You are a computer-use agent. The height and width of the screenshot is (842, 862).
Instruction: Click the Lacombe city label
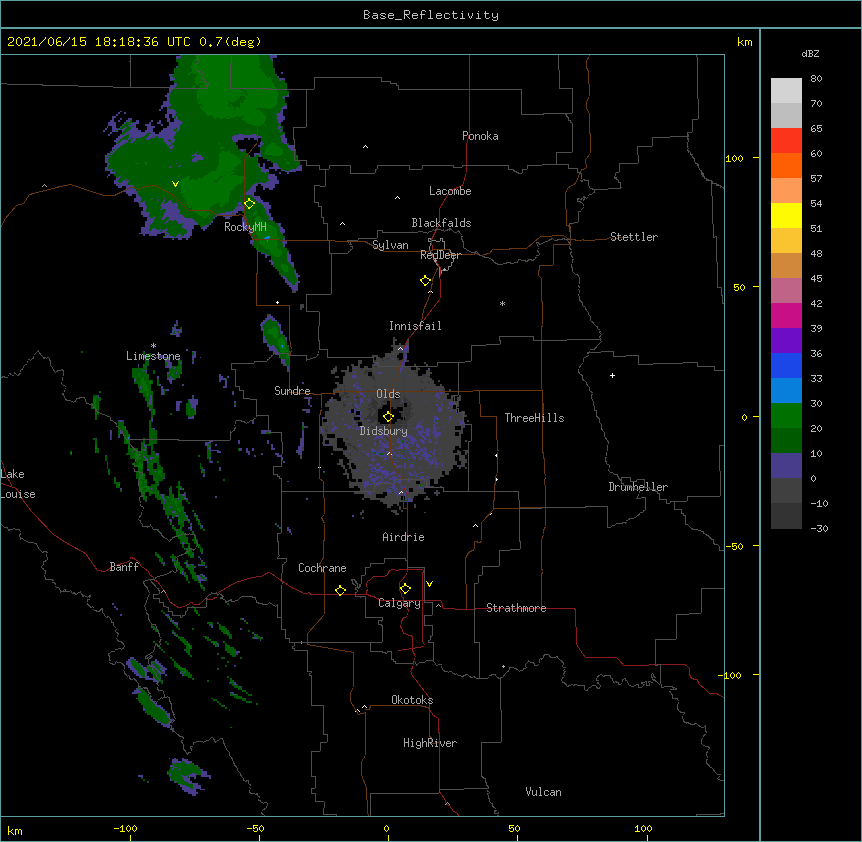point(450,191)
